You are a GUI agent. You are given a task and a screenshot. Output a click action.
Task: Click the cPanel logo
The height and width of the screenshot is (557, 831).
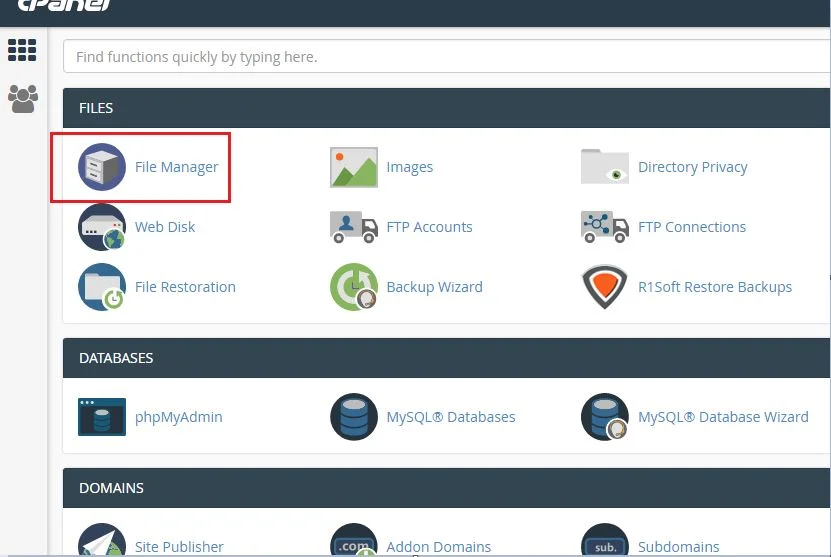64,5
